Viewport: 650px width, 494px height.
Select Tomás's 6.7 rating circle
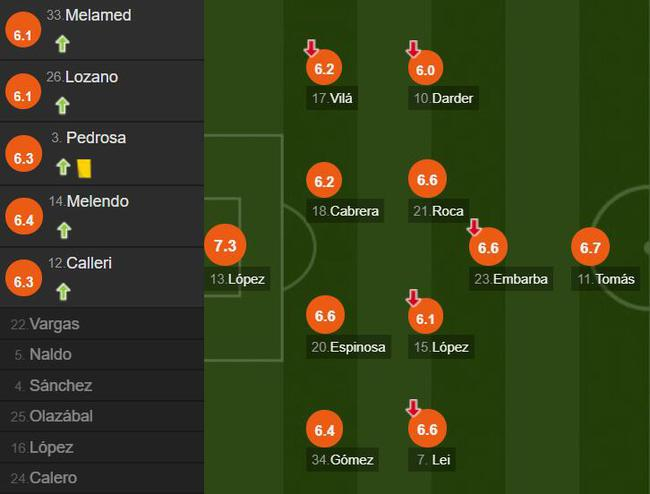pyautogui.click(x=590, y=247)
